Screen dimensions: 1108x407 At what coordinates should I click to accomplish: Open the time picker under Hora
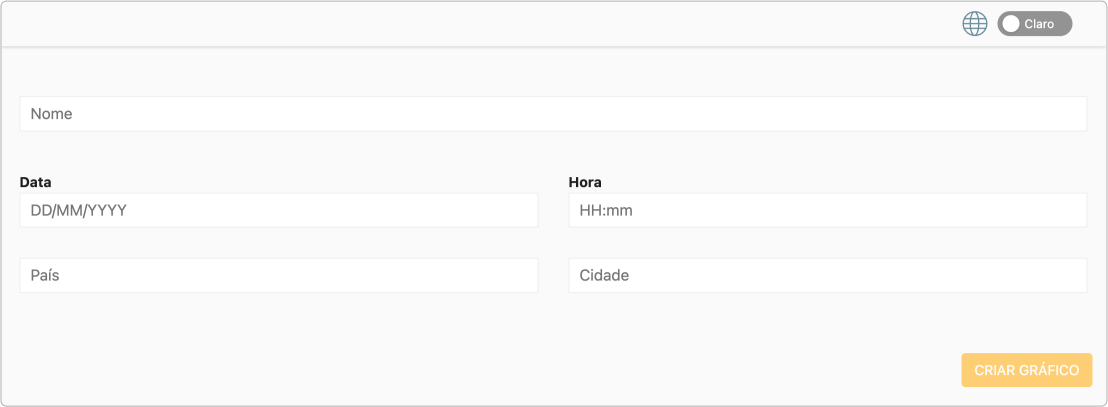(x=827, y=210)
